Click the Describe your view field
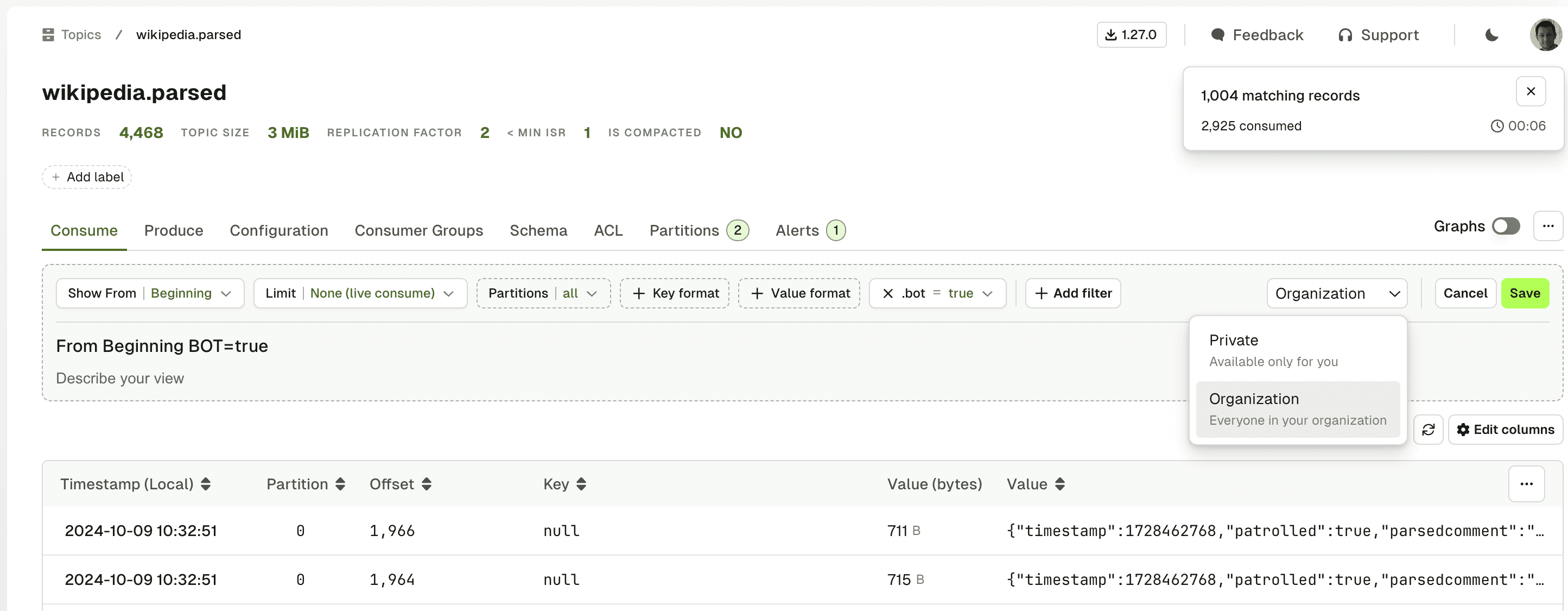Image resolution: width=1568 pixels, height=611 pixels. (120, 379)
